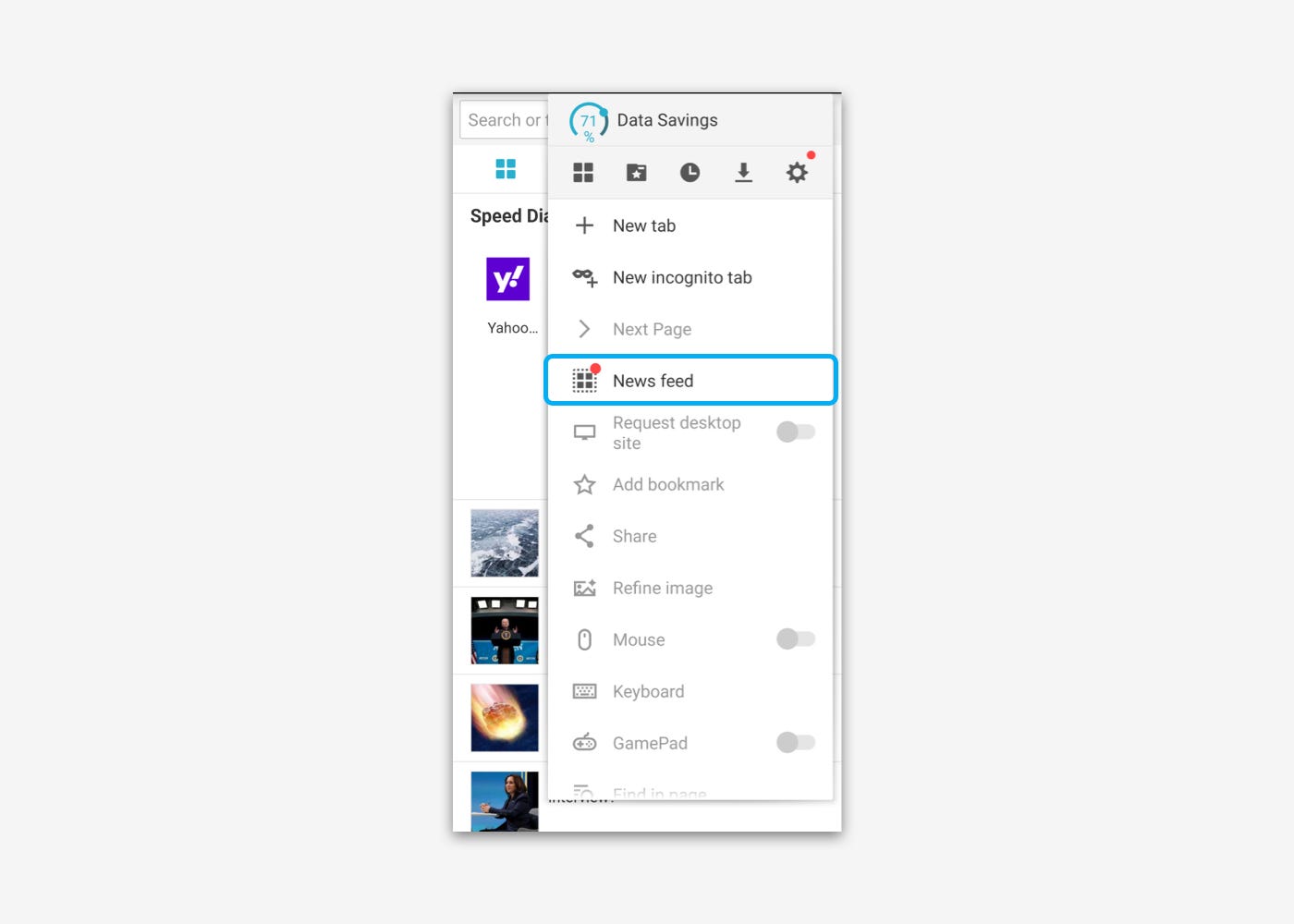Open the seated woman interview thumbnail
This screenshot has width=1294, height=924.
click(x=505, y=801)
